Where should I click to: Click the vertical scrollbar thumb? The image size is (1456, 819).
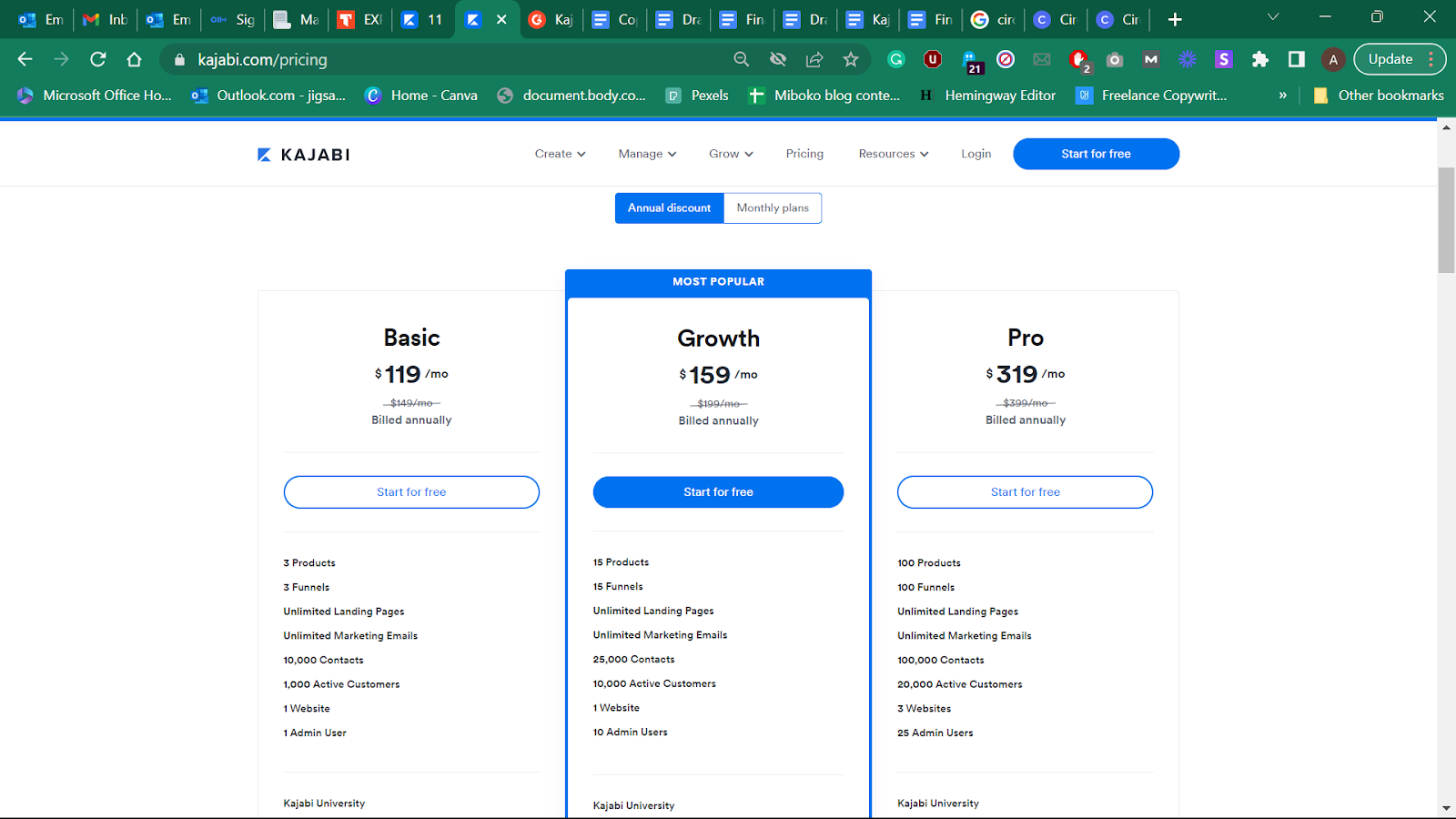click(x=1446, y=220)
